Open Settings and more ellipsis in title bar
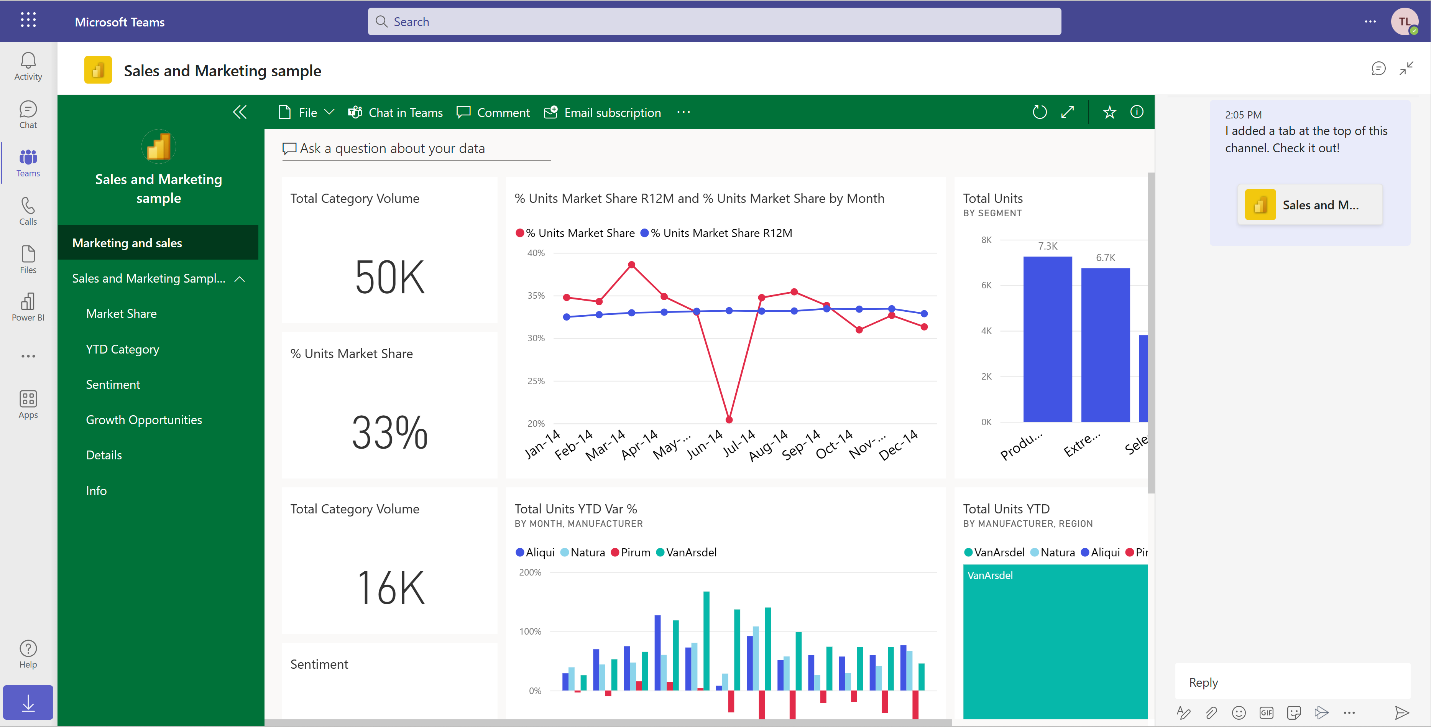Screen dimensions: 1431x727 click(1370, 21)
